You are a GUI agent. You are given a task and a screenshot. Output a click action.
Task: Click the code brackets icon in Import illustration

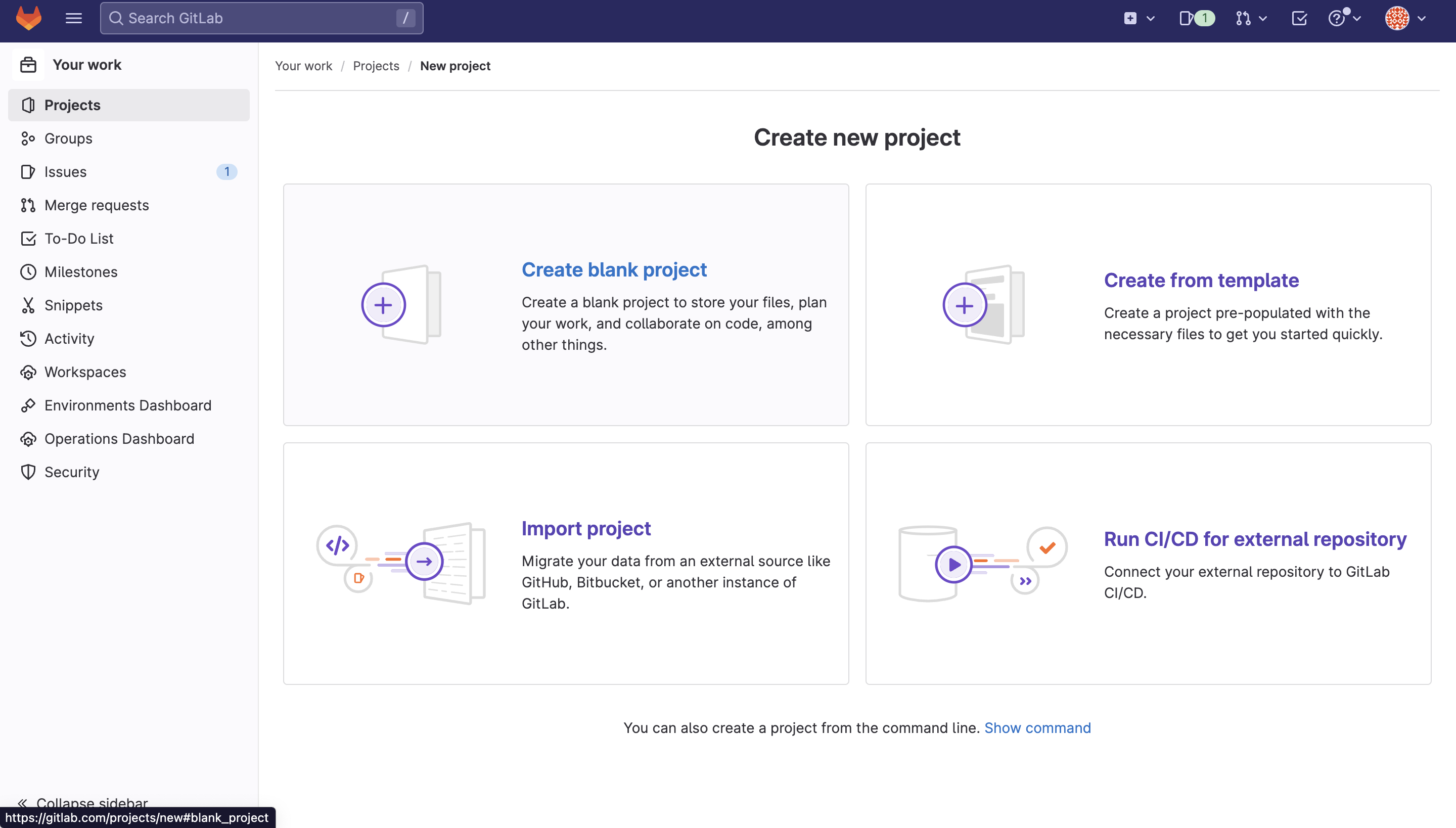pos(337,545)
